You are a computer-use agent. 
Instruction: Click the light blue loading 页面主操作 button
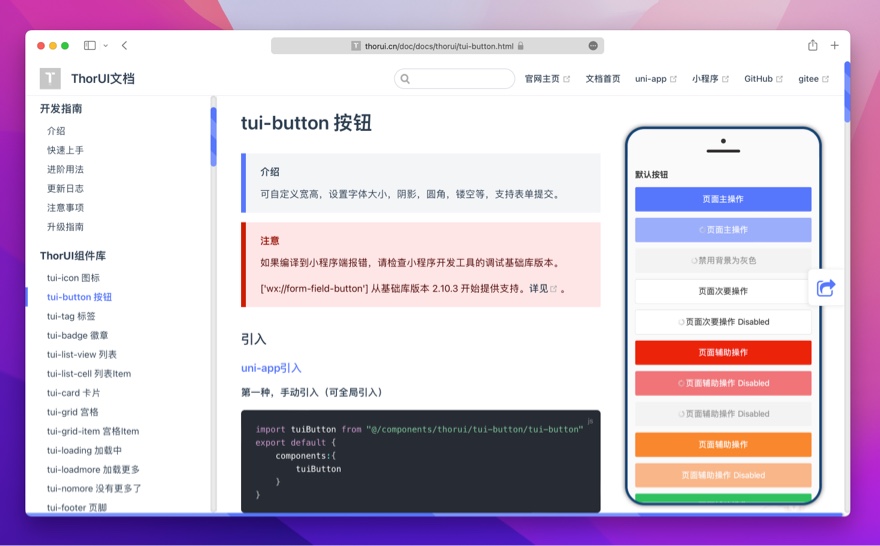pos(723,230)
